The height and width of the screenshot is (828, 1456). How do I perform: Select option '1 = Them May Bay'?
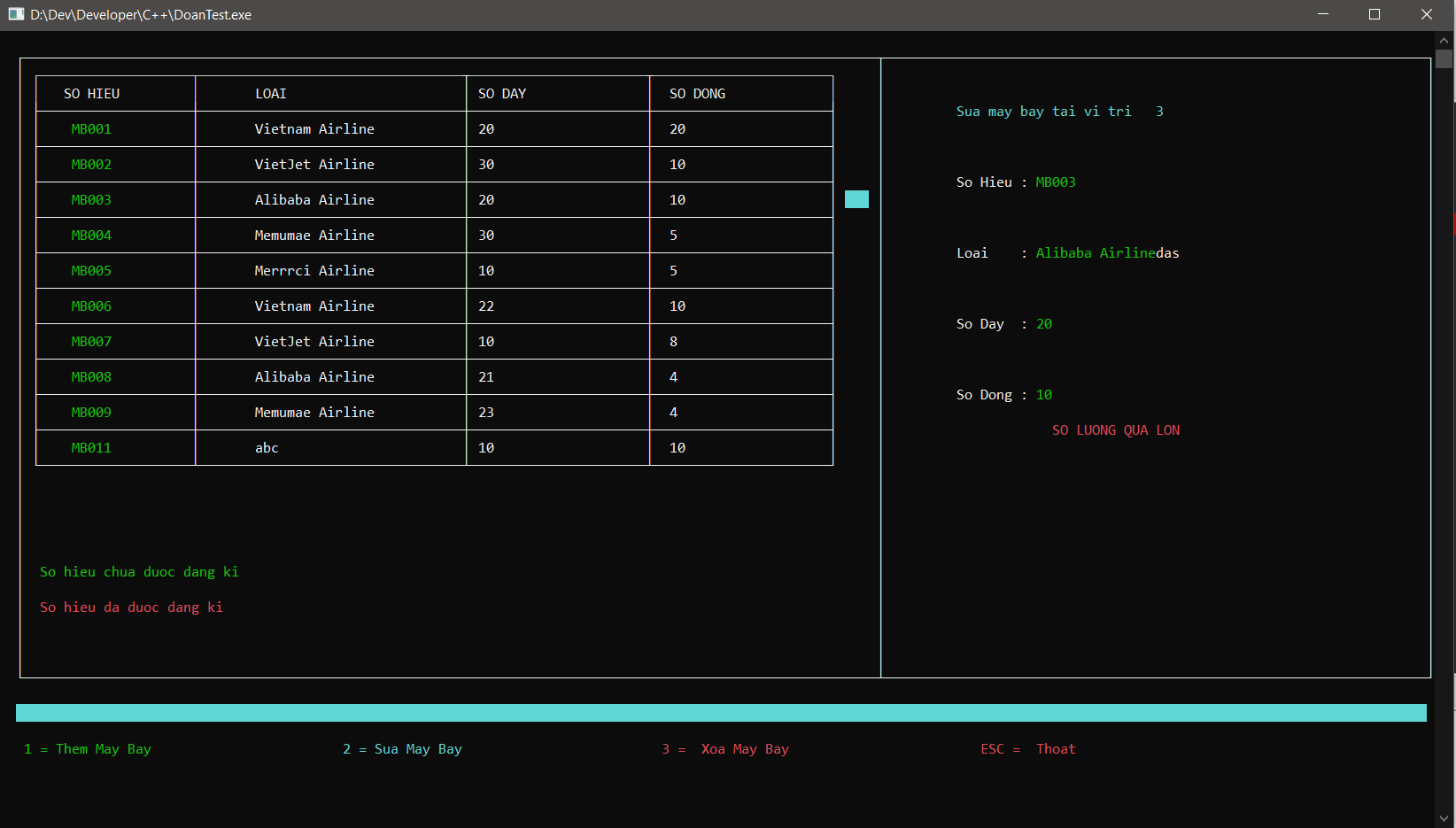pyautogui.click(x=88, y=748)
